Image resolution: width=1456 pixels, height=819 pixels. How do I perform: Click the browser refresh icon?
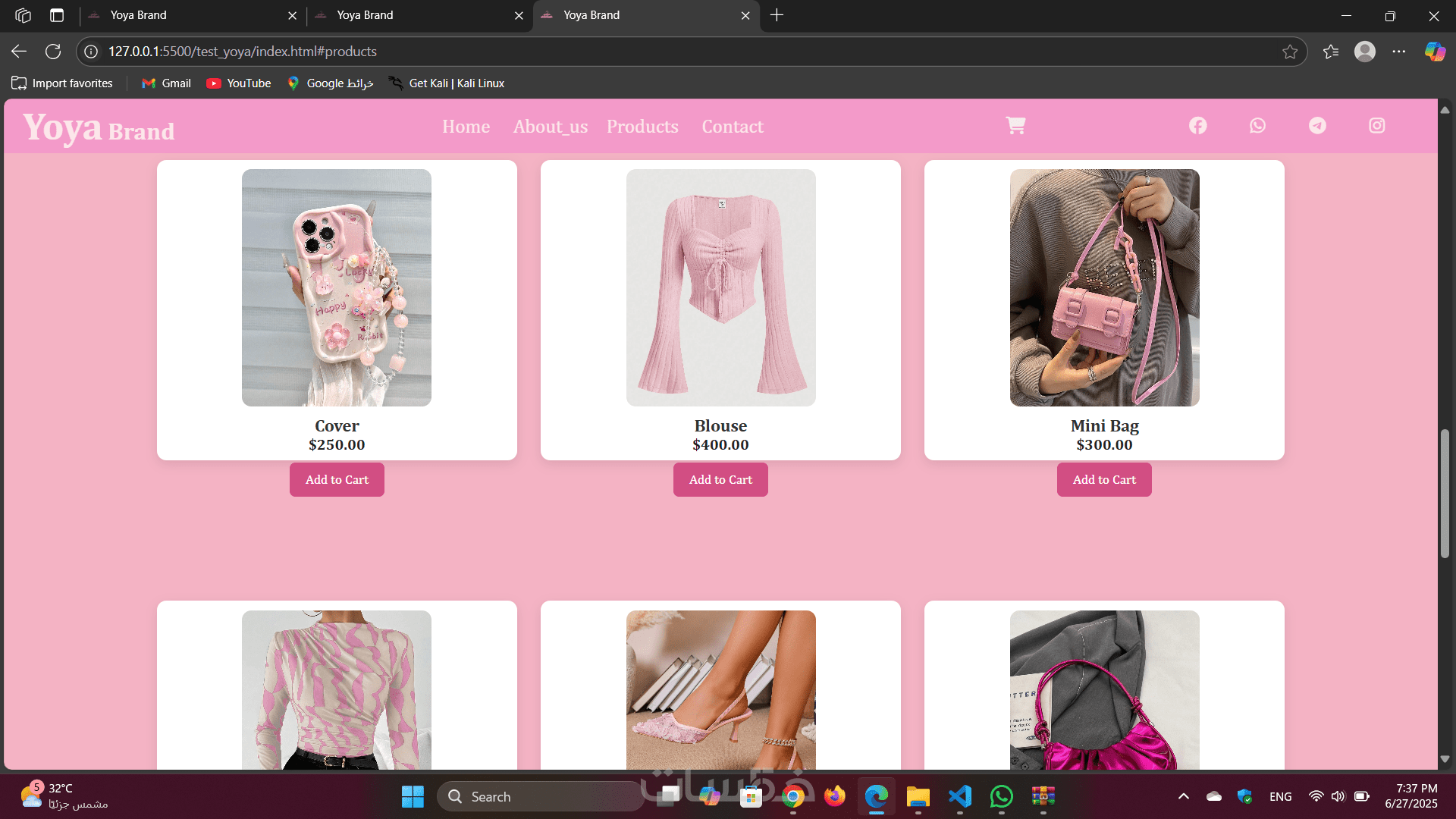point(53,52)
